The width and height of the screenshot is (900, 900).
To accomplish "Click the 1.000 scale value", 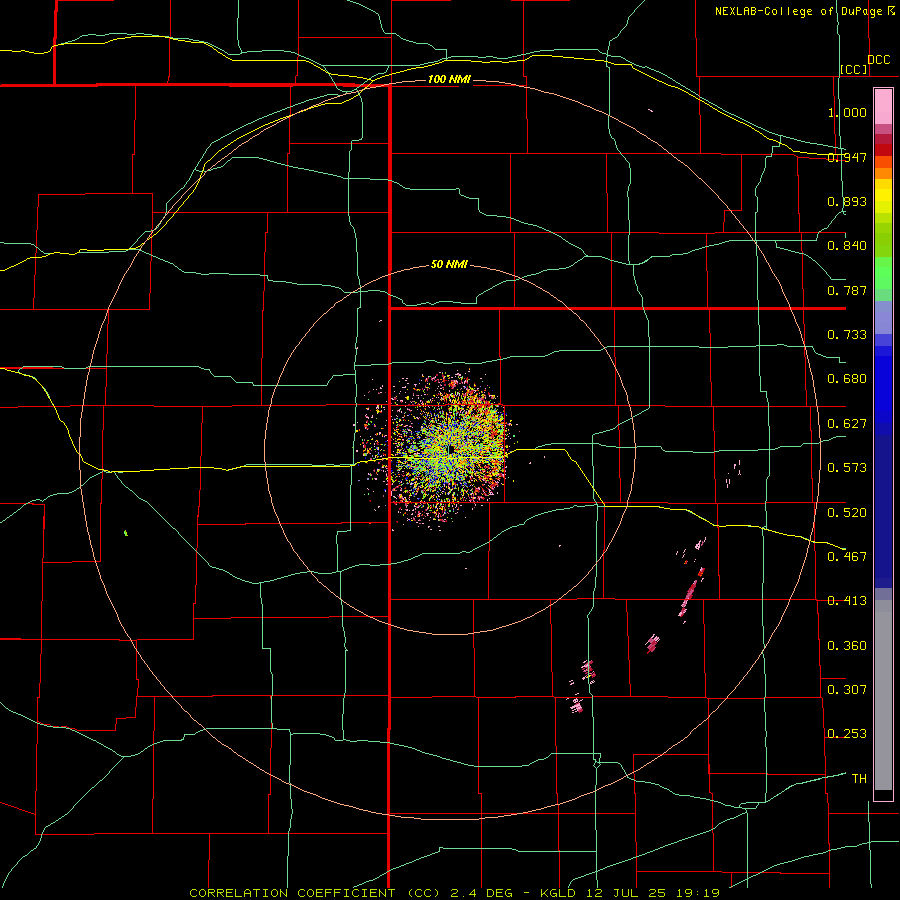I will coord(847,112).
